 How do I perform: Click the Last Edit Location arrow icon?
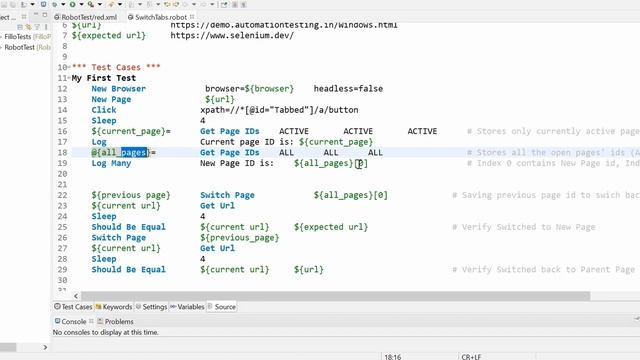(x=167, y=4)
